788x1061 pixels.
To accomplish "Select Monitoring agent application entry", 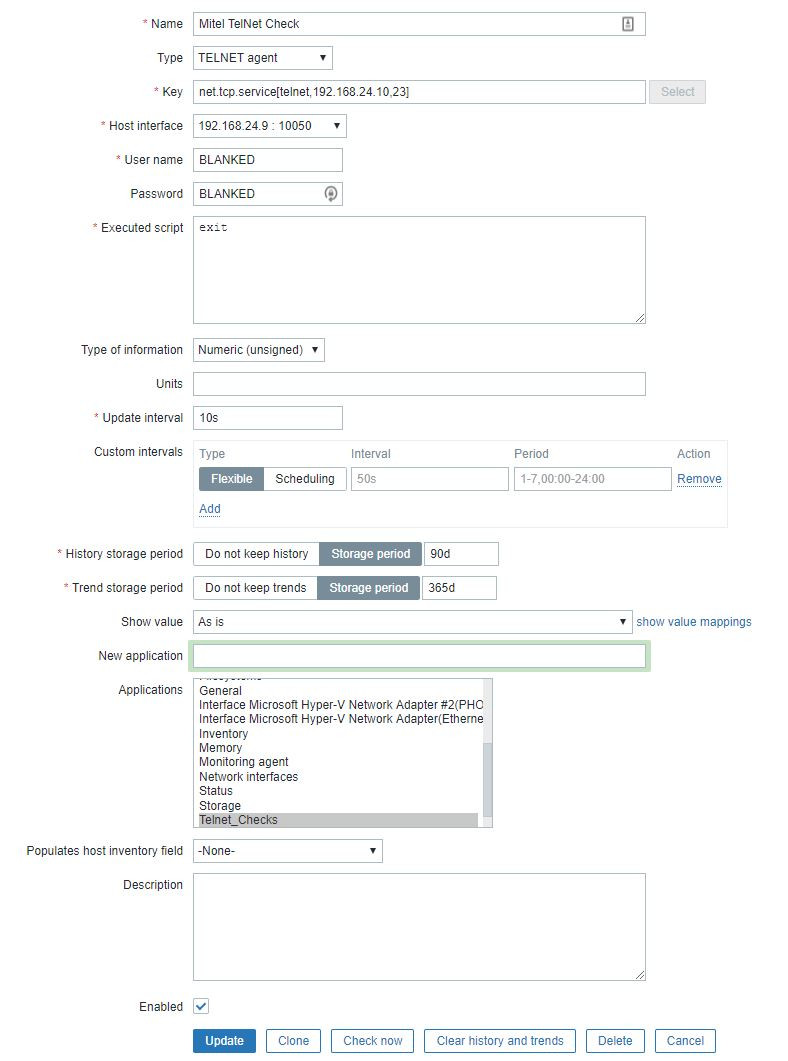I will coord(243,762).
